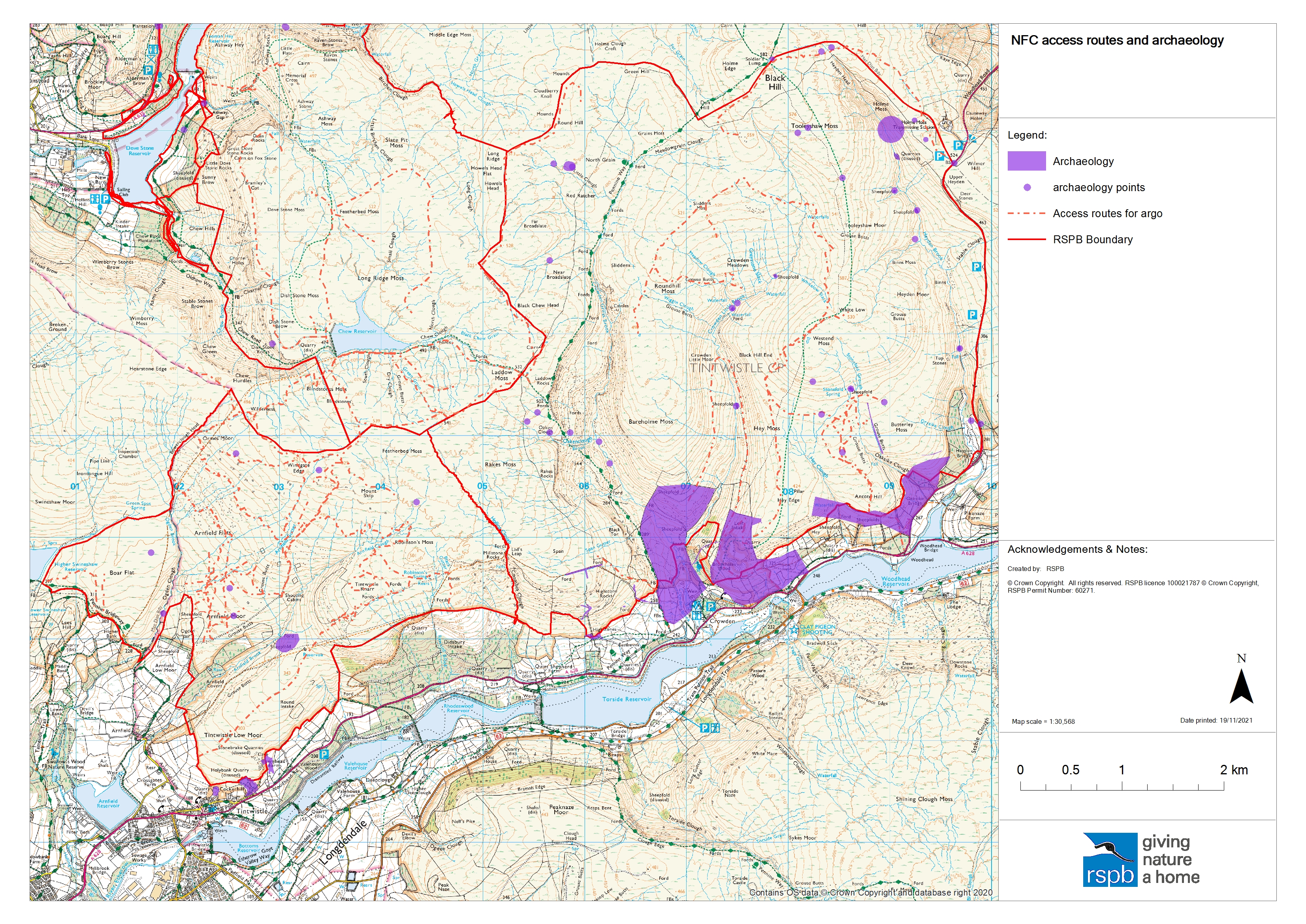The image size is (1306, 924).
Task: Click the parking icon near Alderman's Brow
Action: (x=148, y=71)
